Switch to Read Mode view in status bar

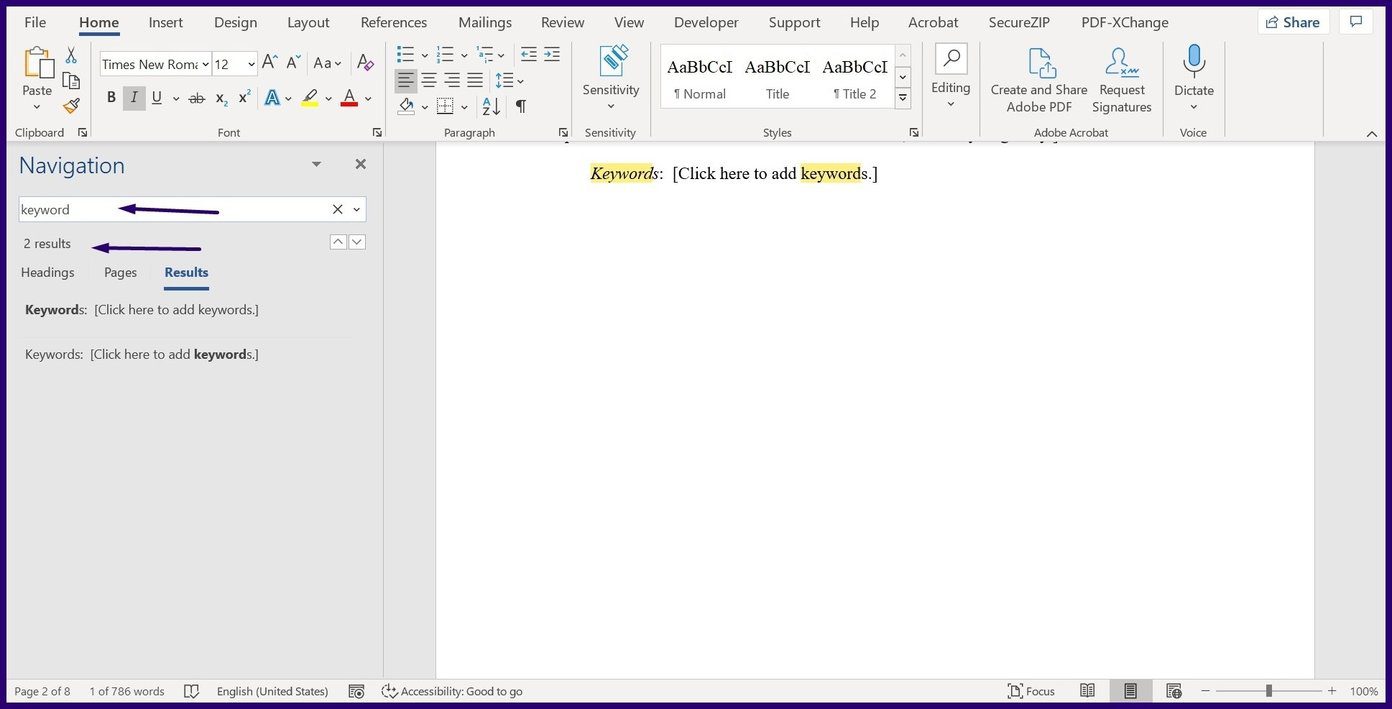coord(1088,691)
